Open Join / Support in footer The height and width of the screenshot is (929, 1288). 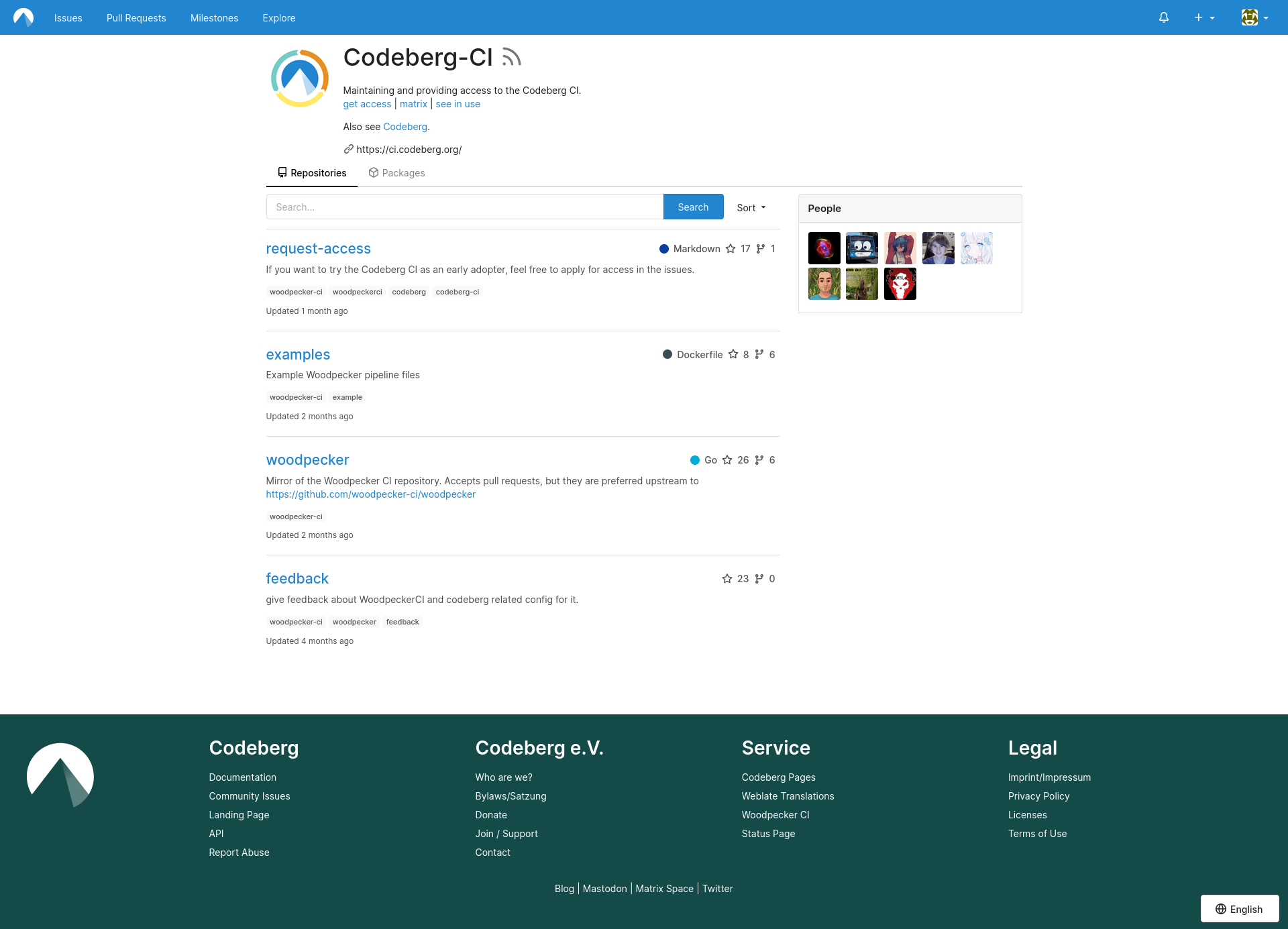pos(506,834)
